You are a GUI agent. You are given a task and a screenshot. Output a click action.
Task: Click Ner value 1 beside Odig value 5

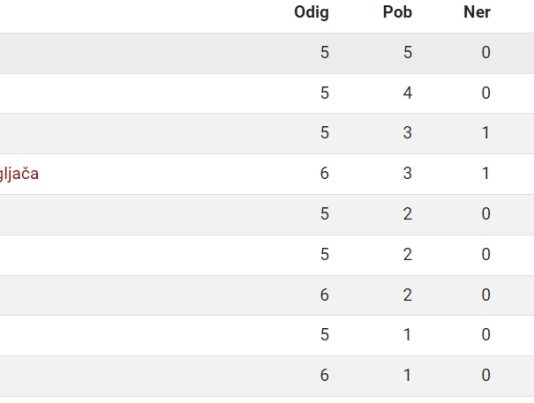[x=486, y=133]
